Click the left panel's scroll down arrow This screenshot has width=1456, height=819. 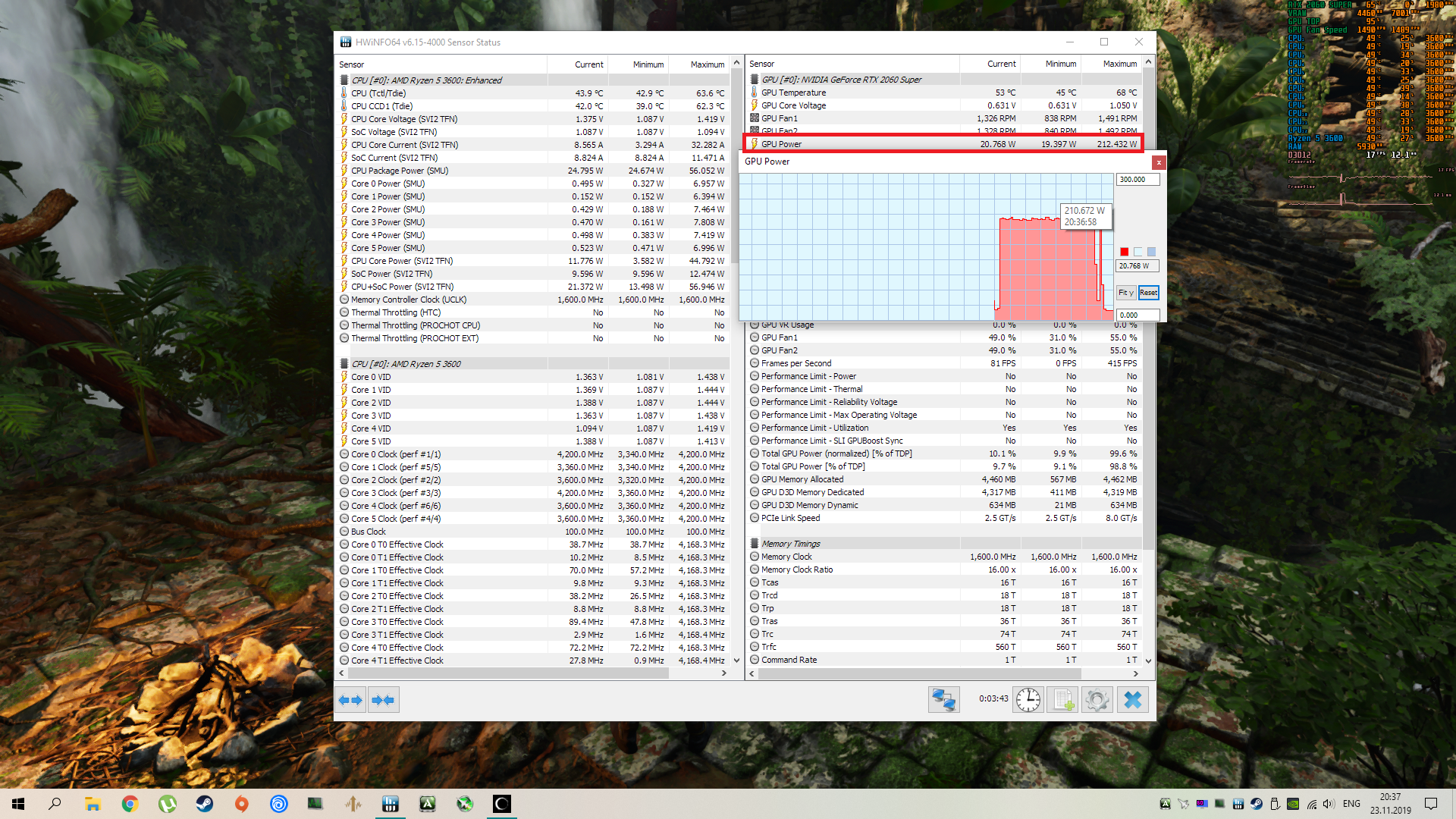pyautogui.click(x=736, y=661)
